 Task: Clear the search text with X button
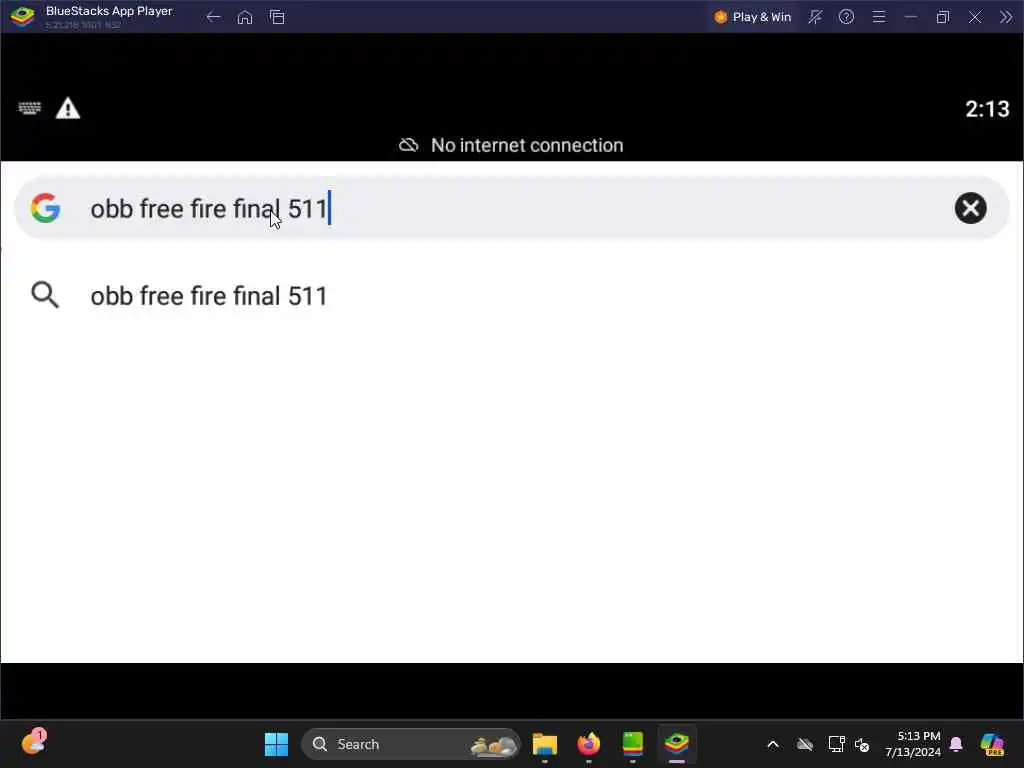(970, 208)
